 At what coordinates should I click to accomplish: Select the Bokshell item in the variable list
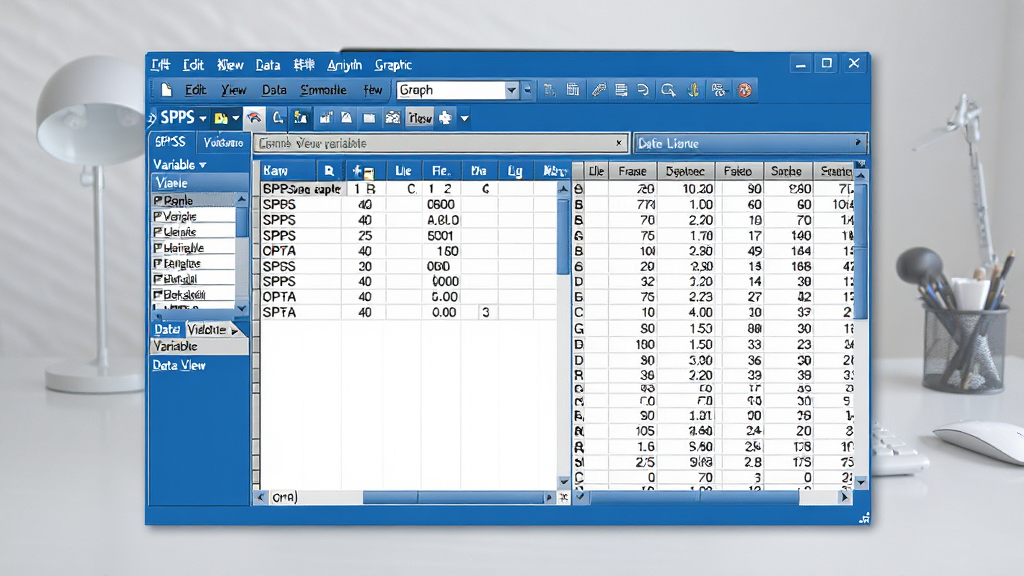pos(193,295)
